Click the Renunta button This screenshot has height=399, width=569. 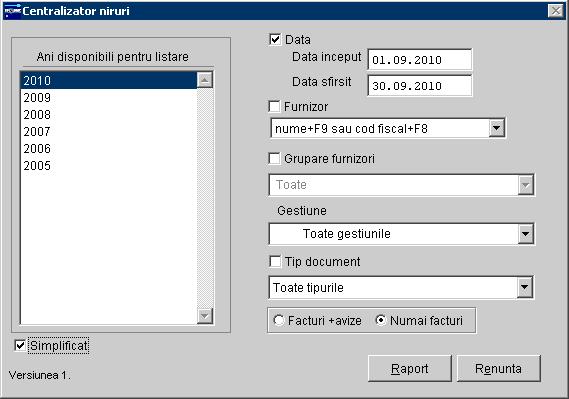click(x=499, y=369)
